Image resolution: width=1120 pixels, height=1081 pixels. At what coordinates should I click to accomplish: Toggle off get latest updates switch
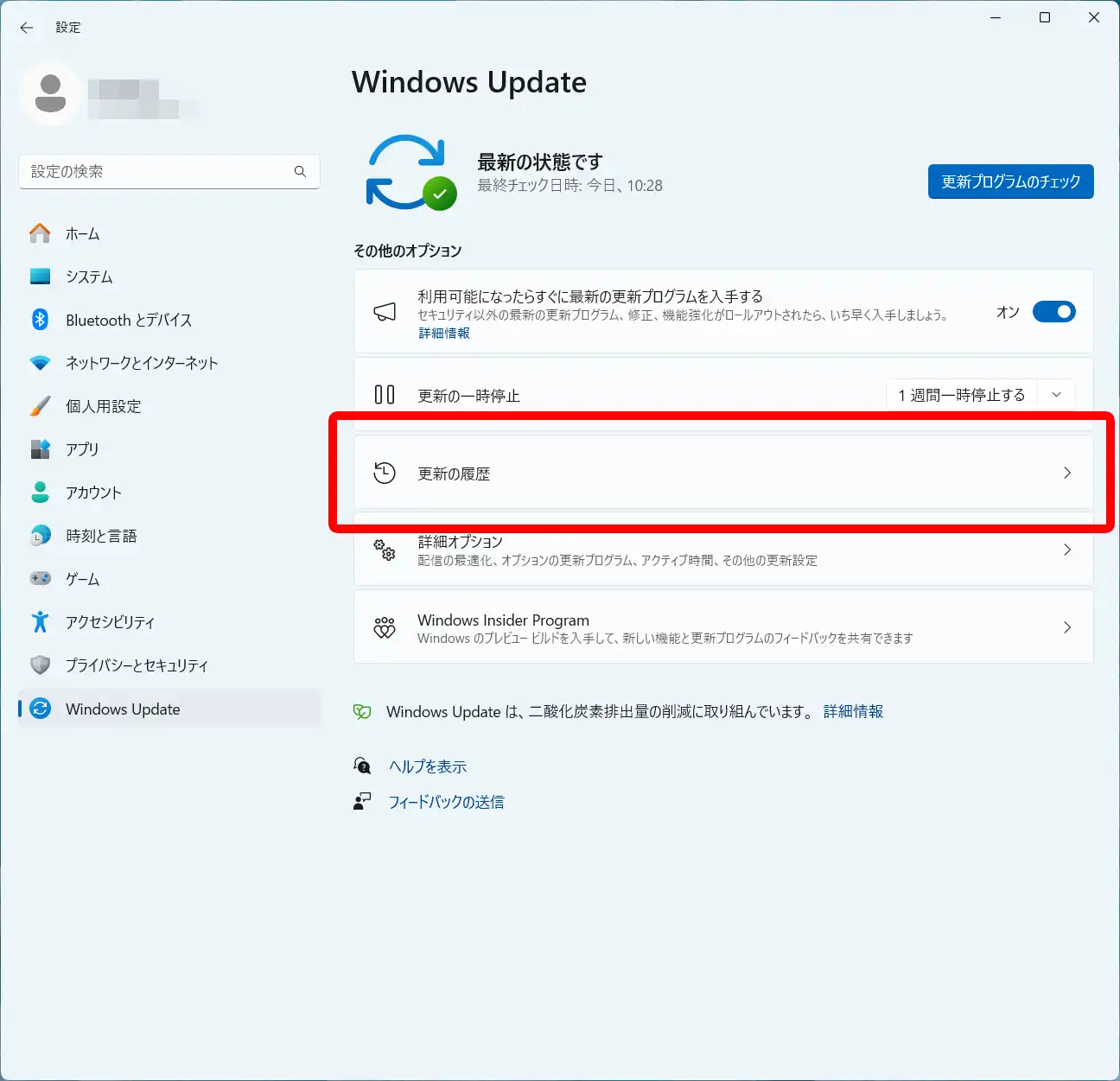1054,312
